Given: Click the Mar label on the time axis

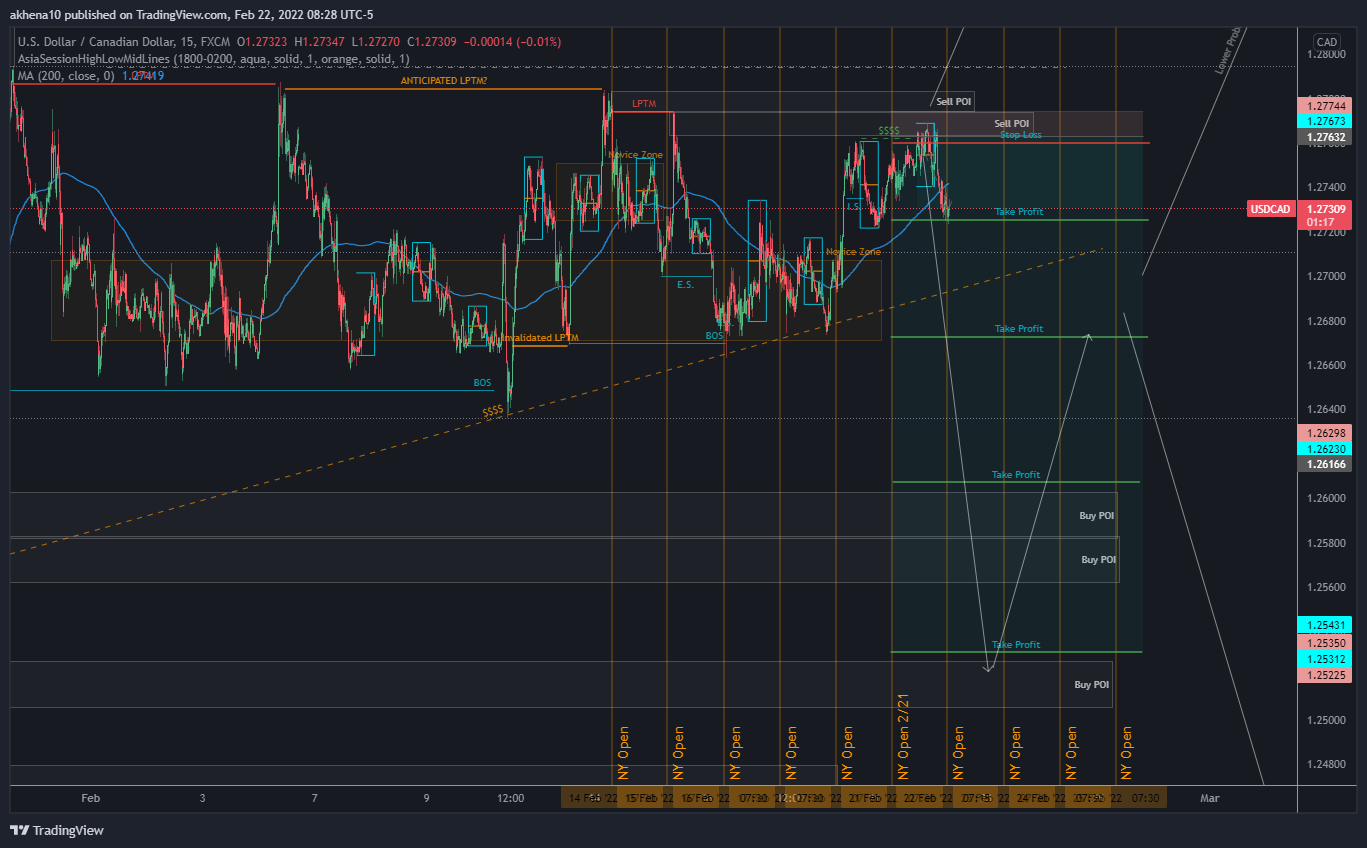Looking at the screenshot, I should click(1210, 798).
